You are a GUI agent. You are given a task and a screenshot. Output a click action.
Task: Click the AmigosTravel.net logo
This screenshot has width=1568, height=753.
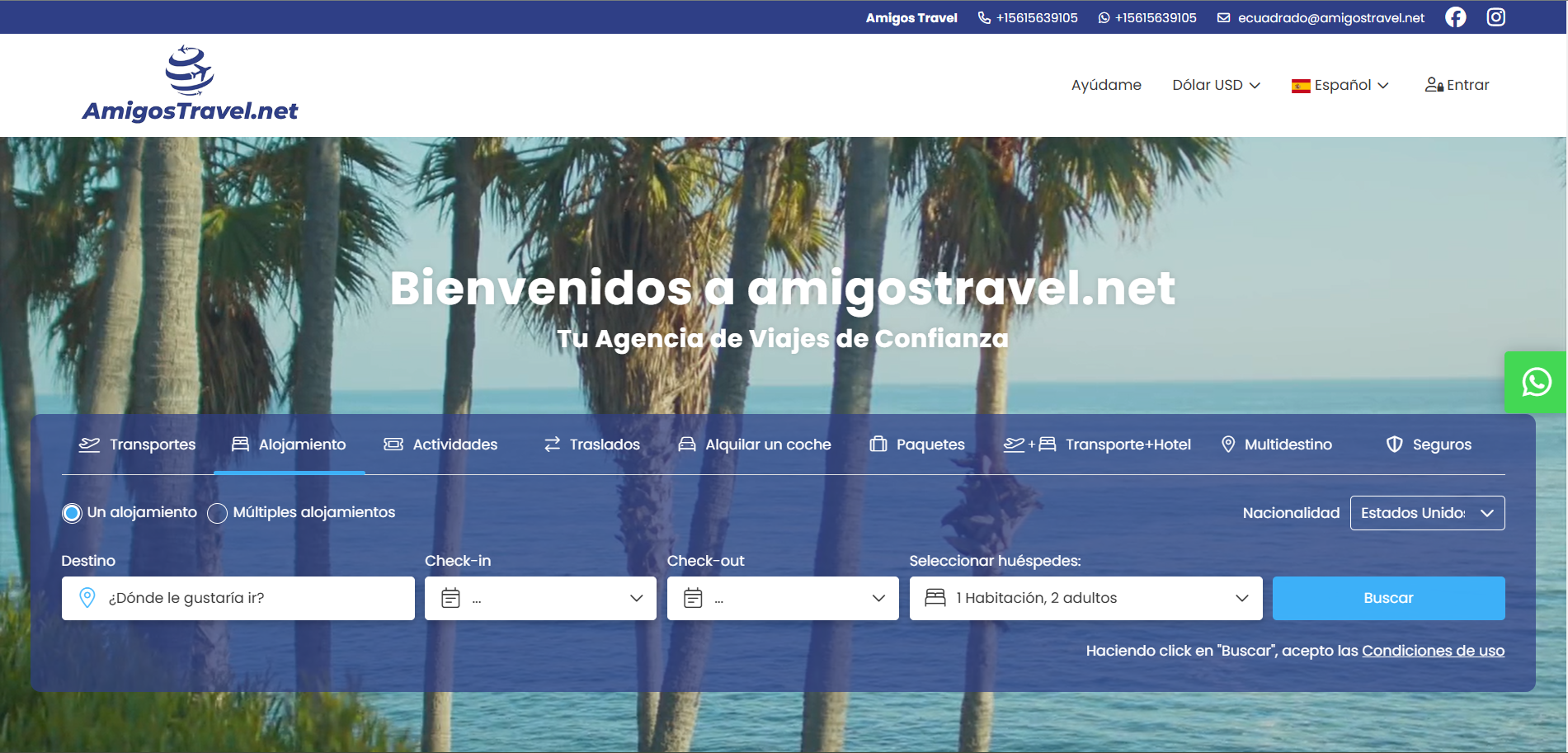pyautogui.click(x=191, y=84)
